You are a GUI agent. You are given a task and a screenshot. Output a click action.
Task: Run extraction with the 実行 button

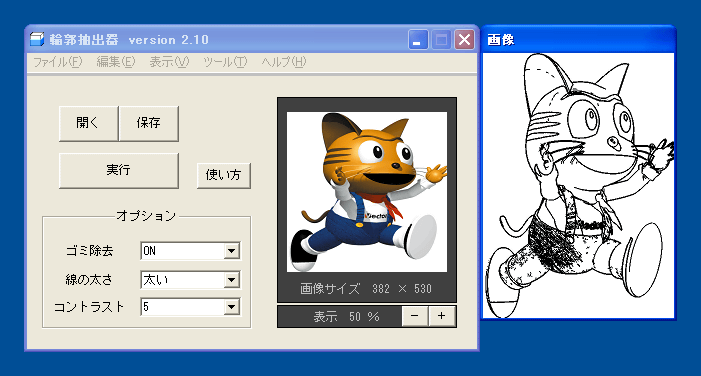[118, 170]
